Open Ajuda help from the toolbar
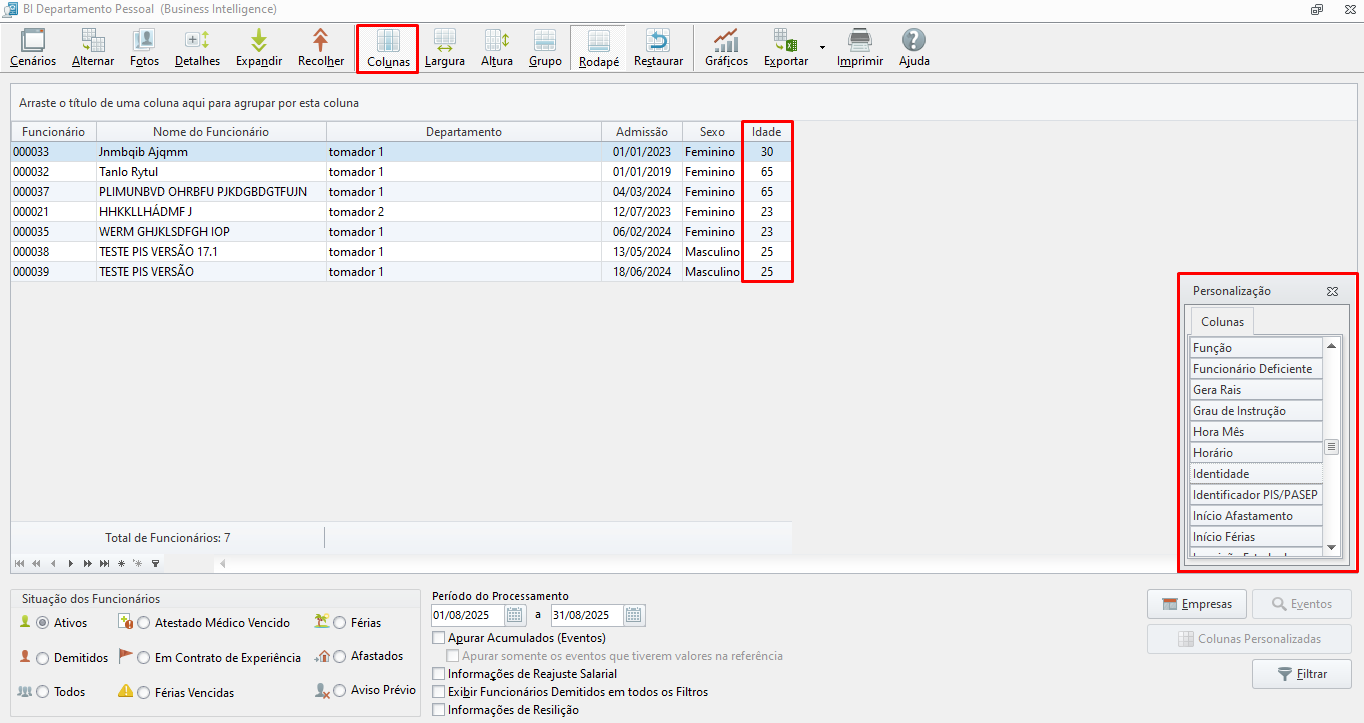This screenshot has width=1364, height=723. 914,48
